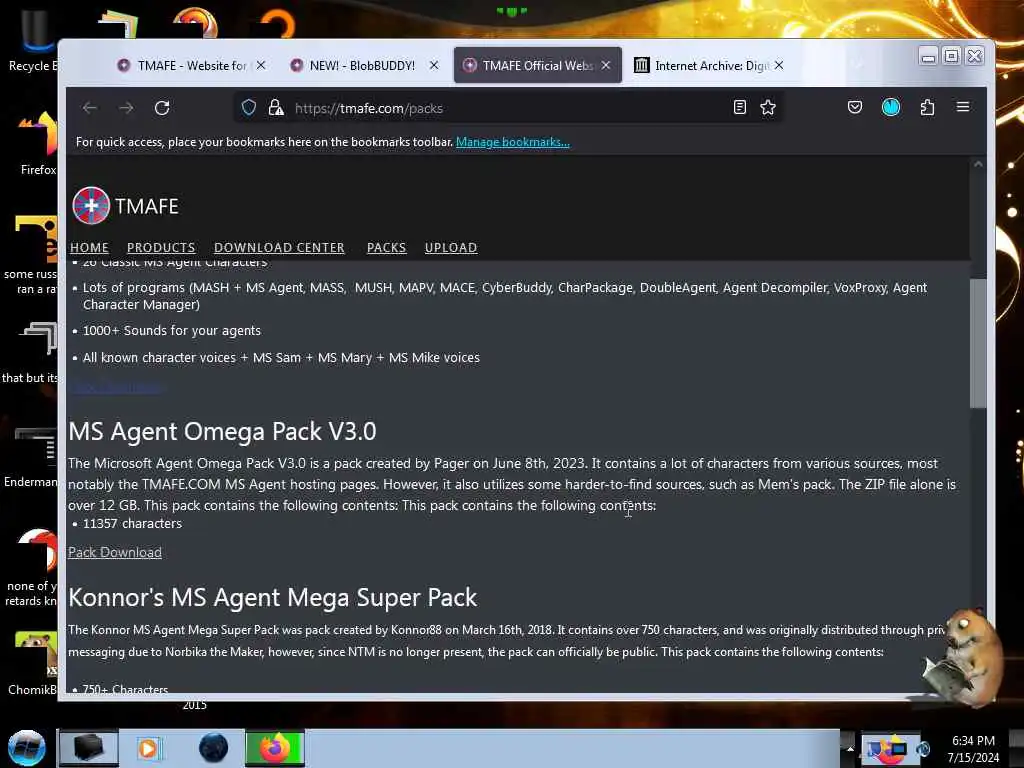Open the 'none of y' desktop icon
Viewport: 1024px width, 768px height.
(x=31, y=568)
